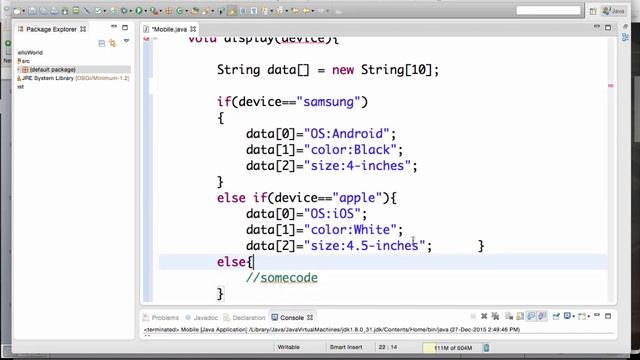
Task: Click the Smart Insert status entry
Action: click(x=346, y=347)
